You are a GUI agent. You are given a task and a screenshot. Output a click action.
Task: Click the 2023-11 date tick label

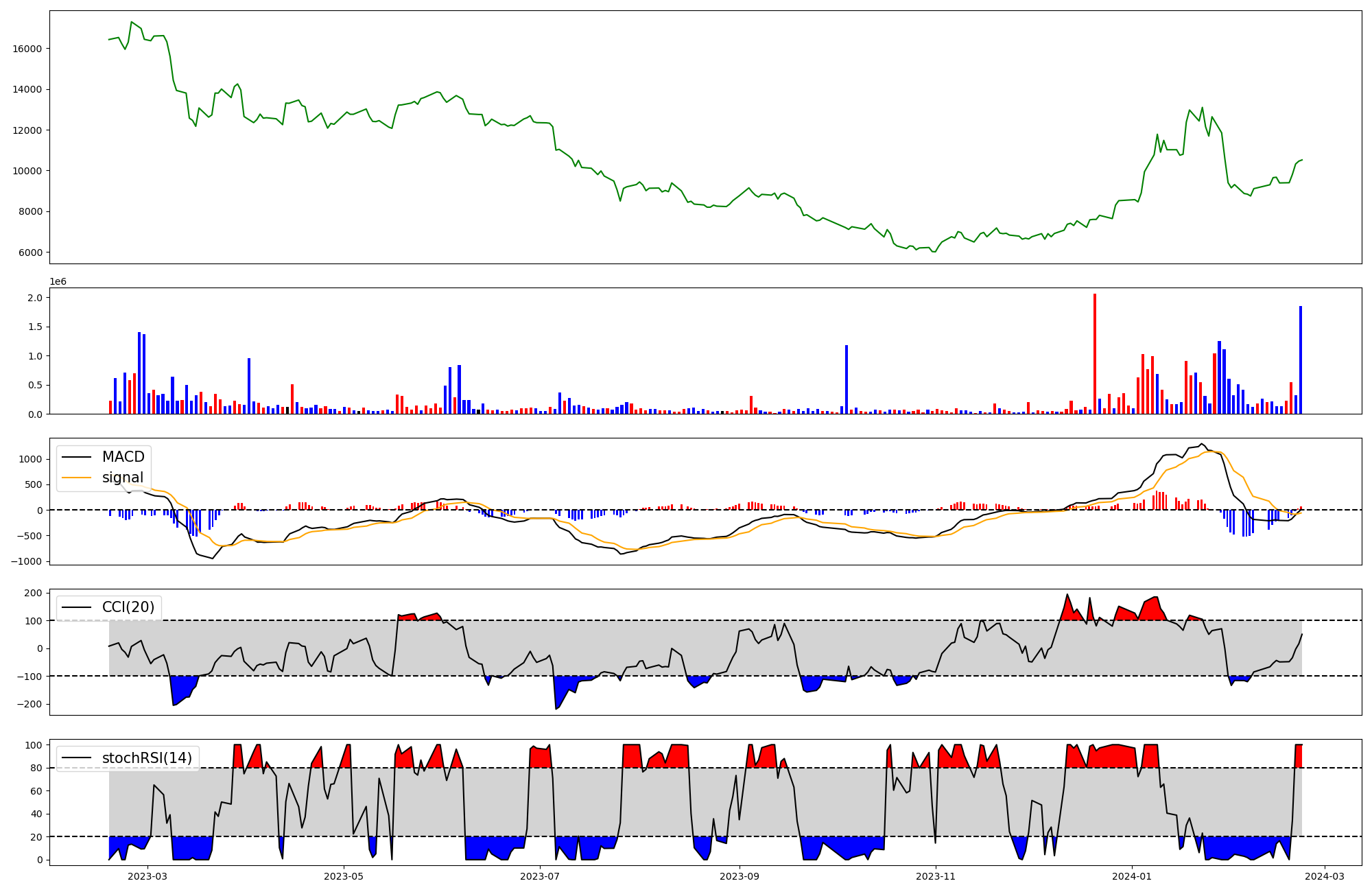coord(936,876)
